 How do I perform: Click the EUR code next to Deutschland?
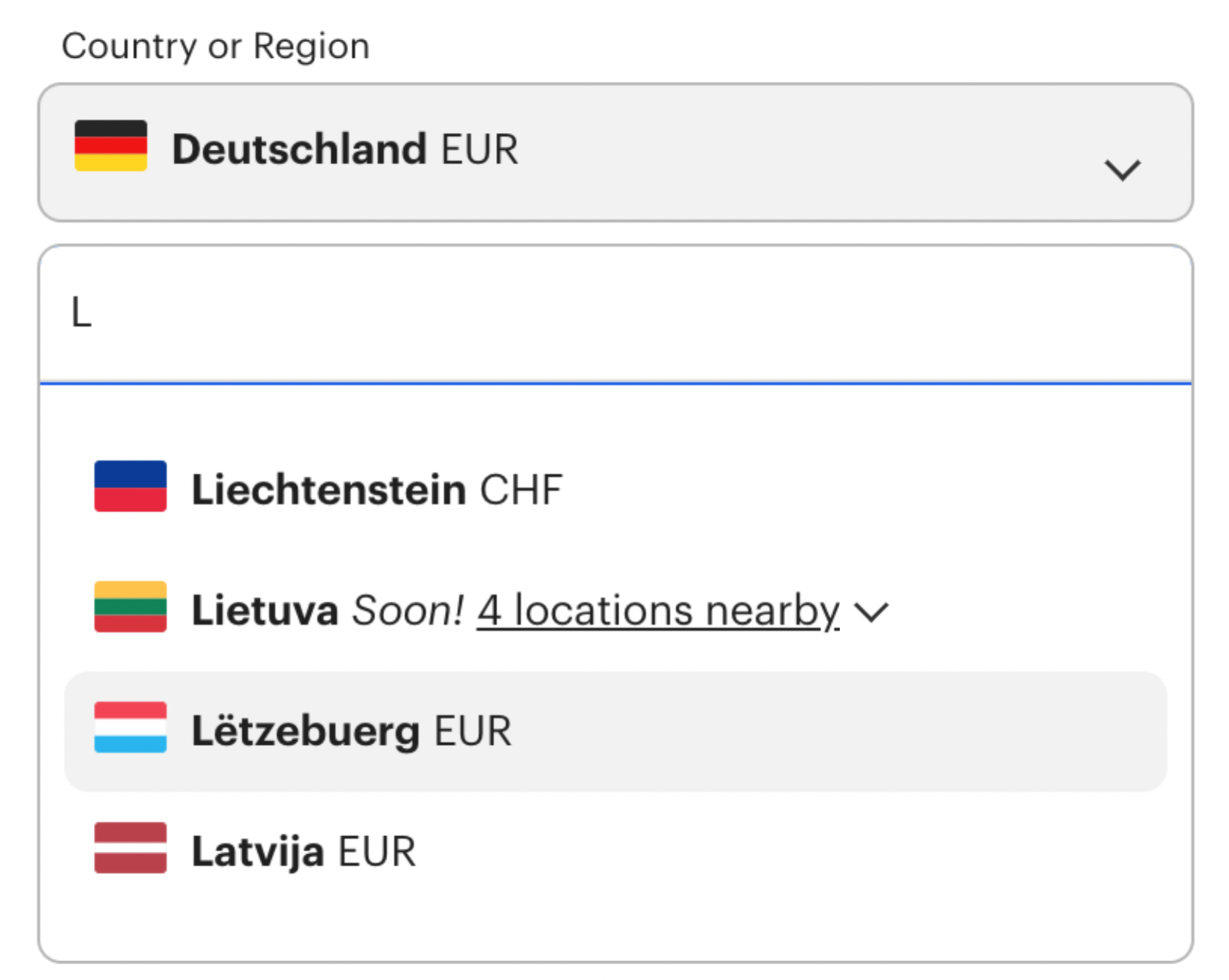pyautogui.click(x=480, y=150)
